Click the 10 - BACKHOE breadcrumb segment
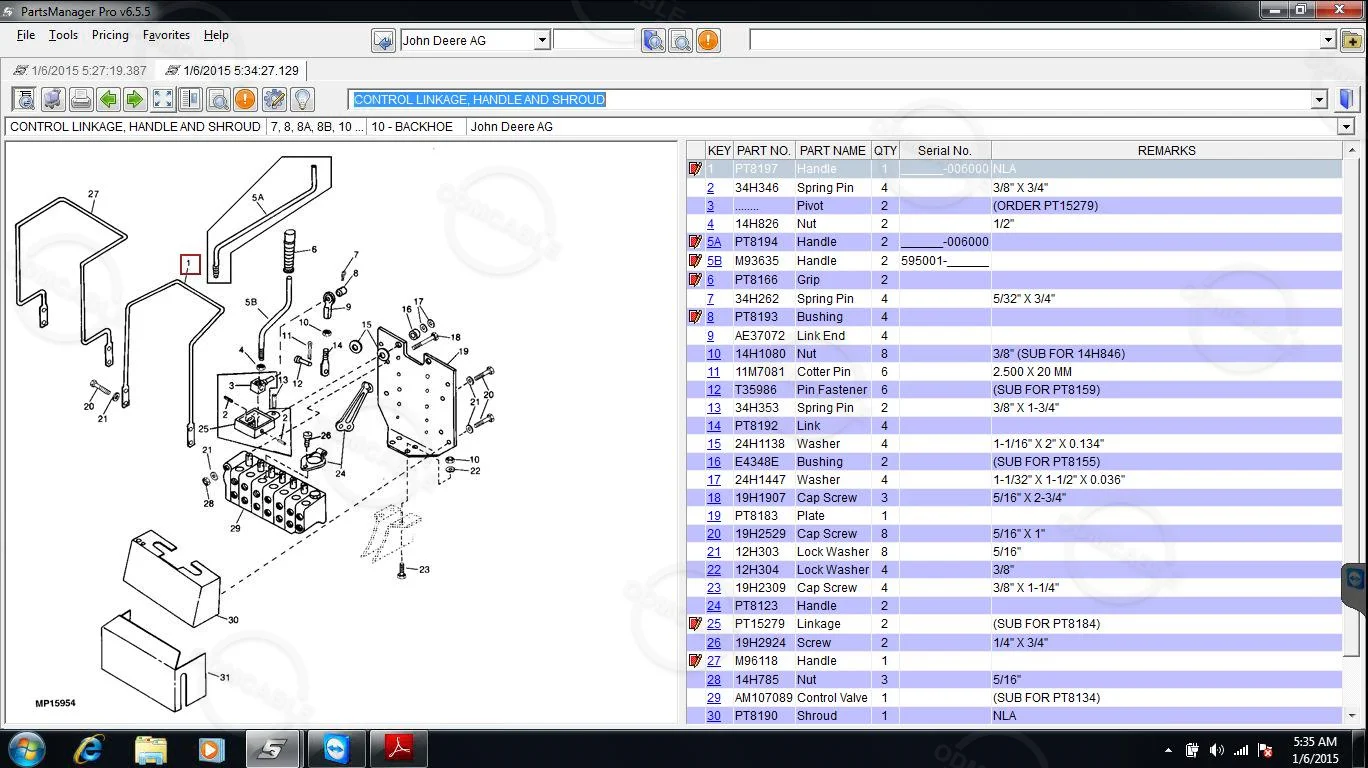This screenshot has height=768, width=1368. coord(412,127)
